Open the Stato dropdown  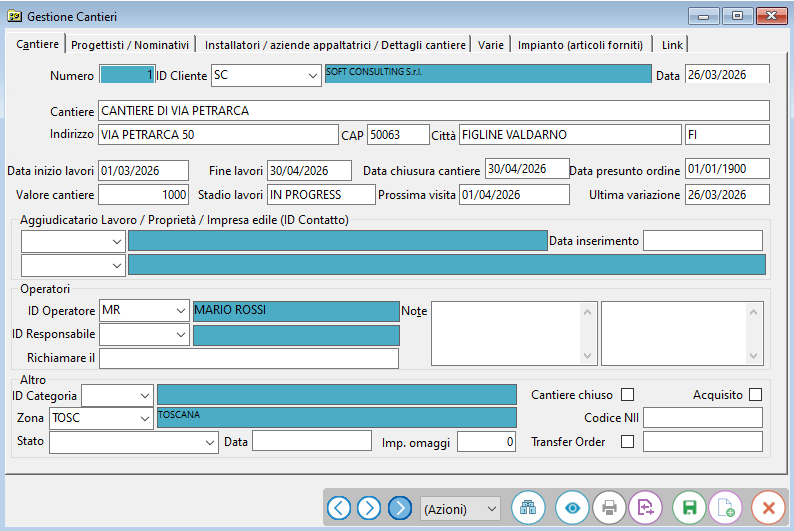[x=210, y=442]
